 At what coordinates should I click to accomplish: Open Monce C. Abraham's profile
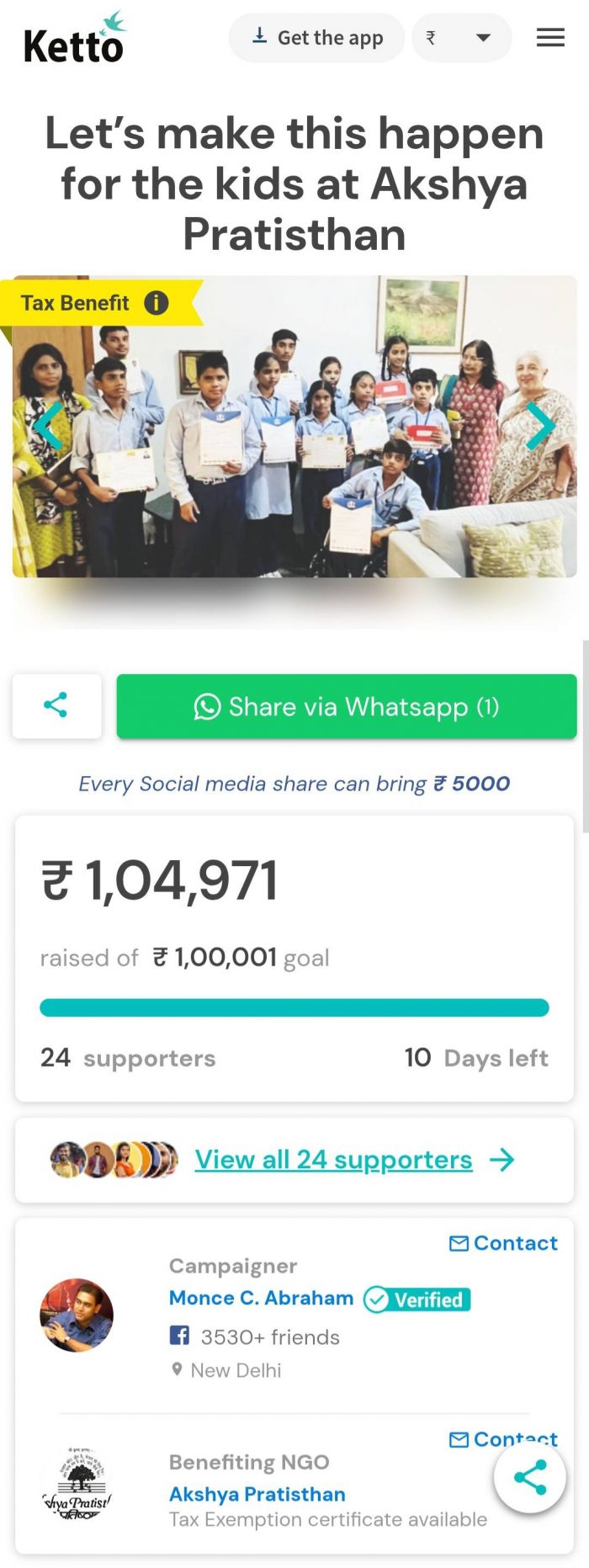(x=261, y=1298)
